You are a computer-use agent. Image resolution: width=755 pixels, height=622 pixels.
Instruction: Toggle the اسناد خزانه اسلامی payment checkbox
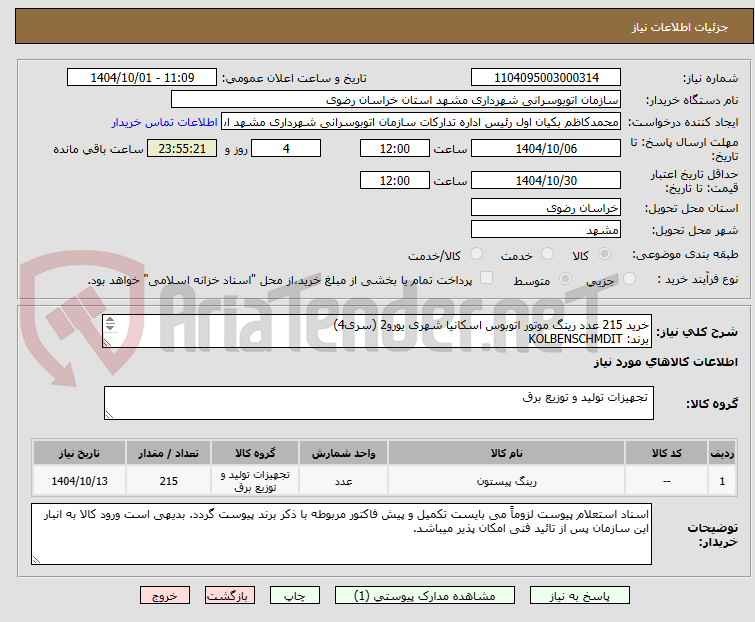tap(486, 278)
